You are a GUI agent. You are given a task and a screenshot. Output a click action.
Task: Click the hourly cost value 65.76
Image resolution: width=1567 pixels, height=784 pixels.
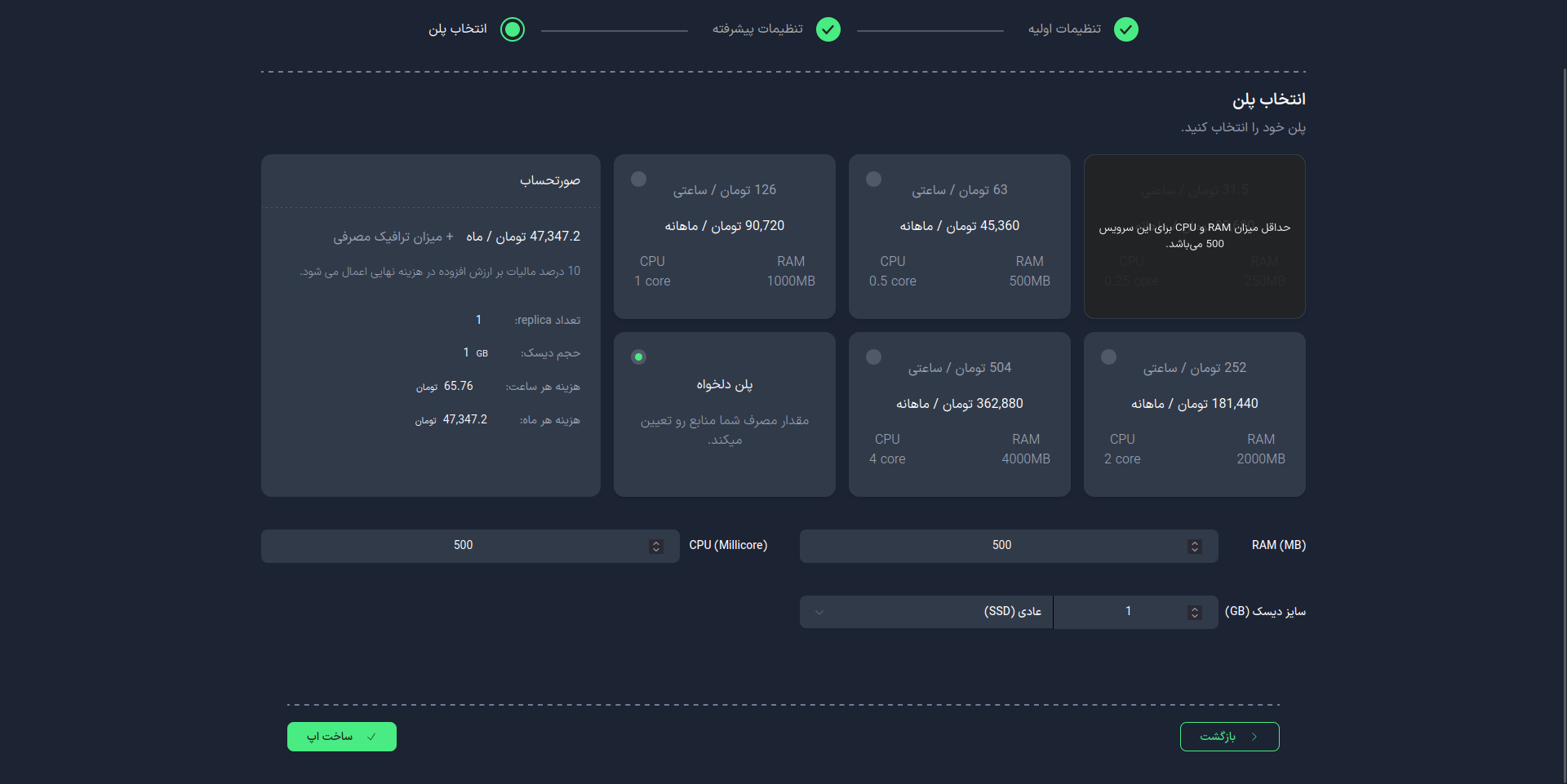(x=459, y=386)
